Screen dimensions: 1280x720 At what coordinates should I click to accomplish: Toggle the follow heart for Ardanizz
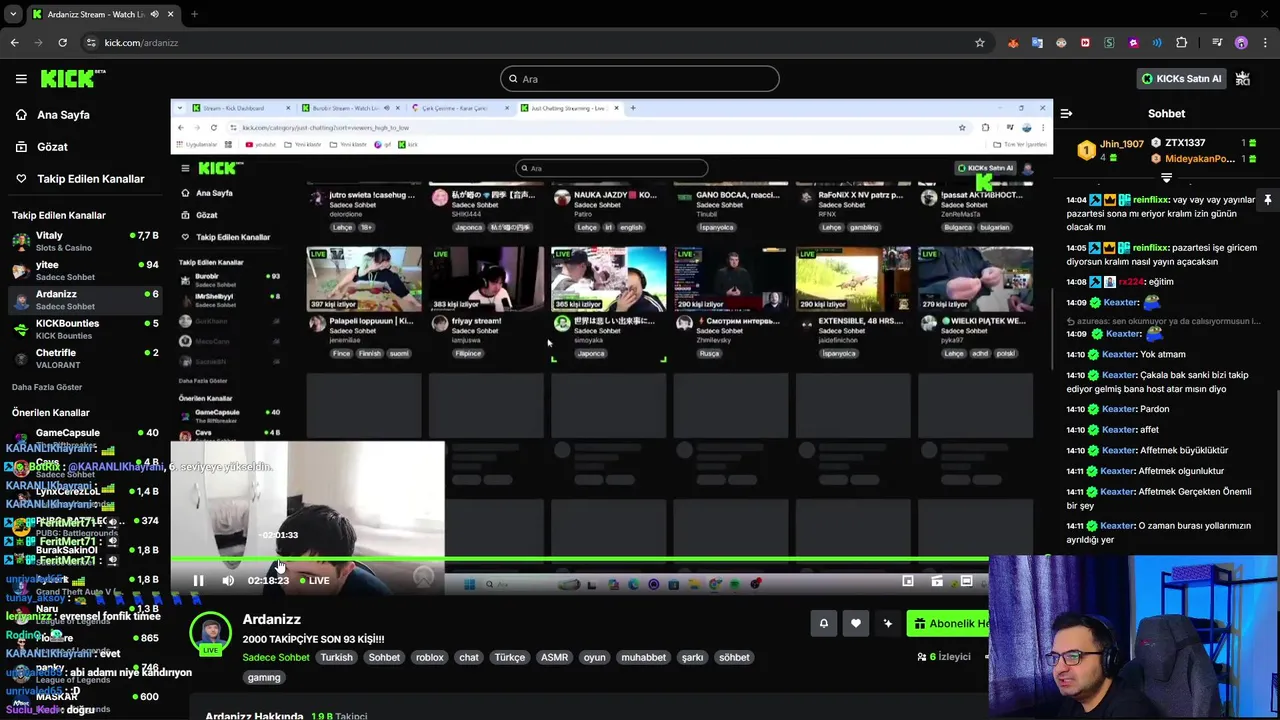pos(856,623)
